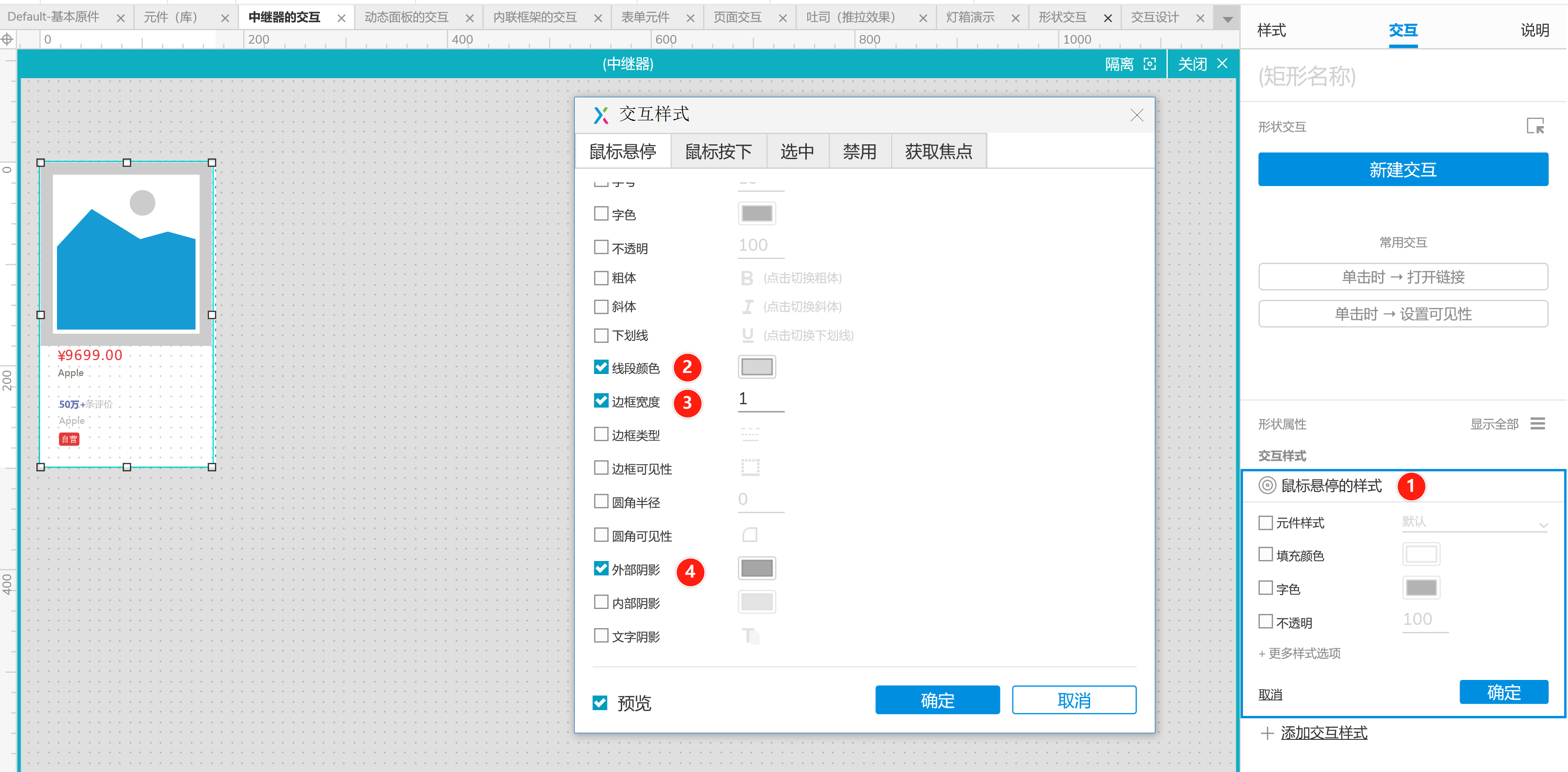
Task: Open the tab overflow dropdown arrow
Action: (1227, 19)
